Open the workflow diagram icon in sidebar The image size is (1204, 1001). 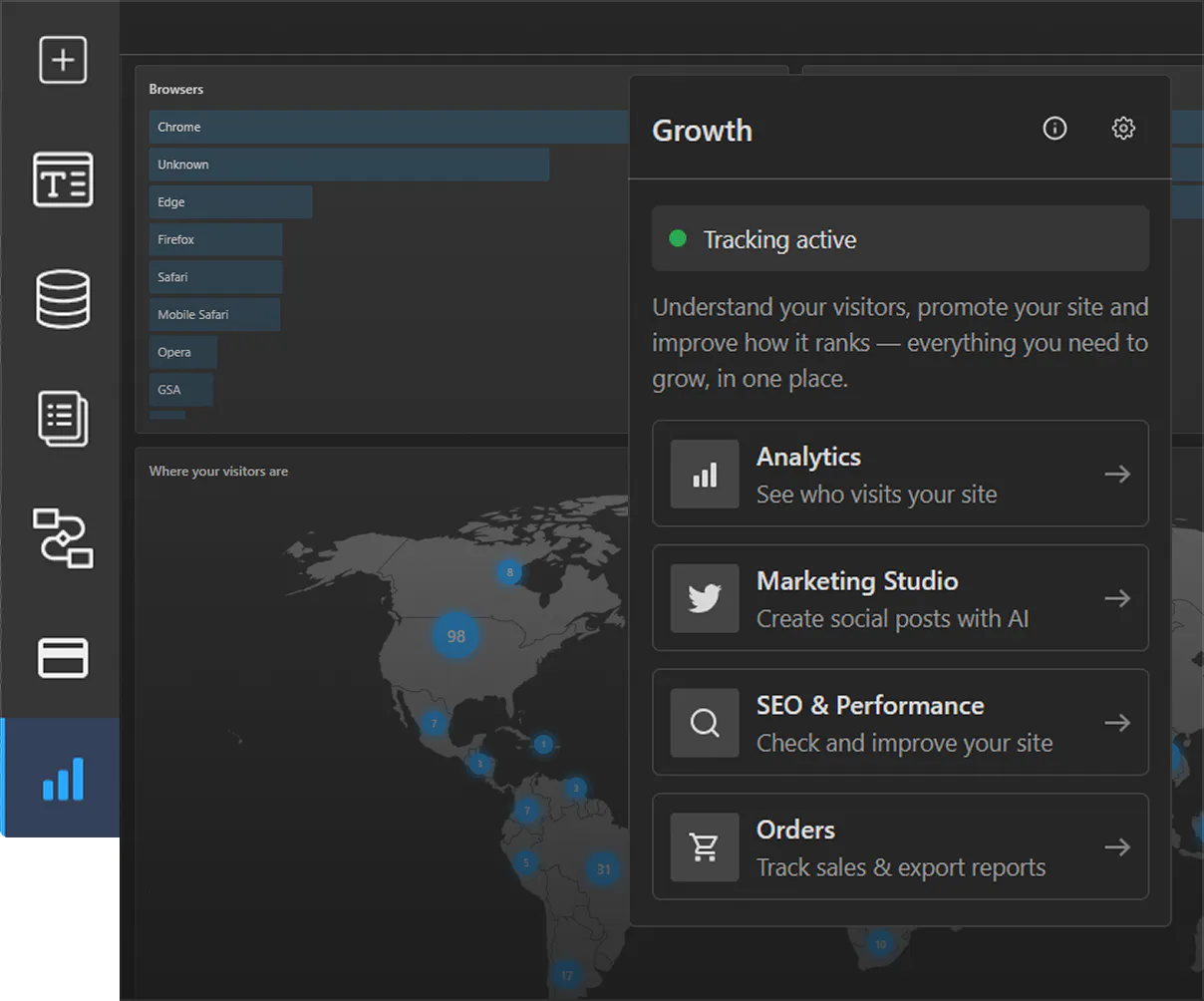tap(63, 538)
